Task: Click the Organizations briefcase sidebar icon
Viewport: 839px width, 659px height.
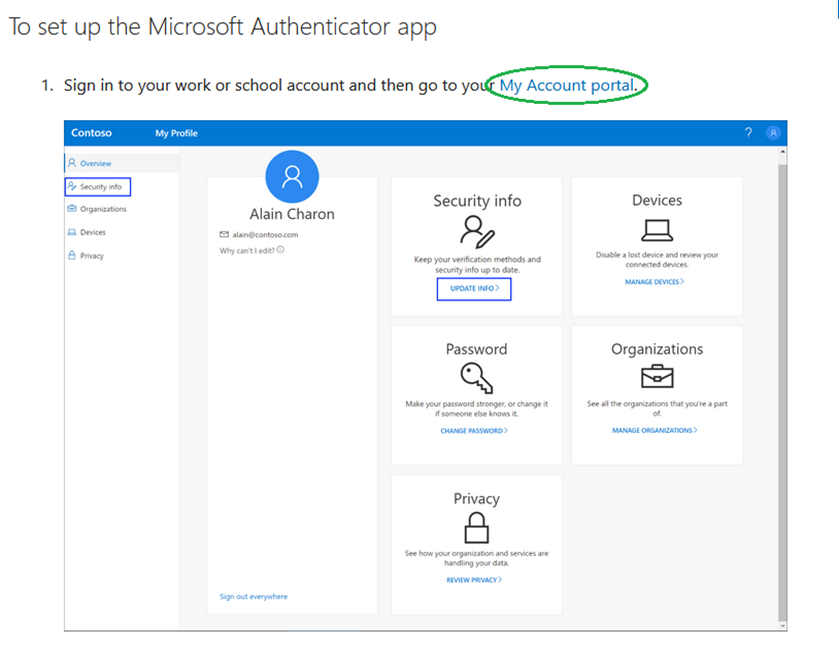Action: 72,209
